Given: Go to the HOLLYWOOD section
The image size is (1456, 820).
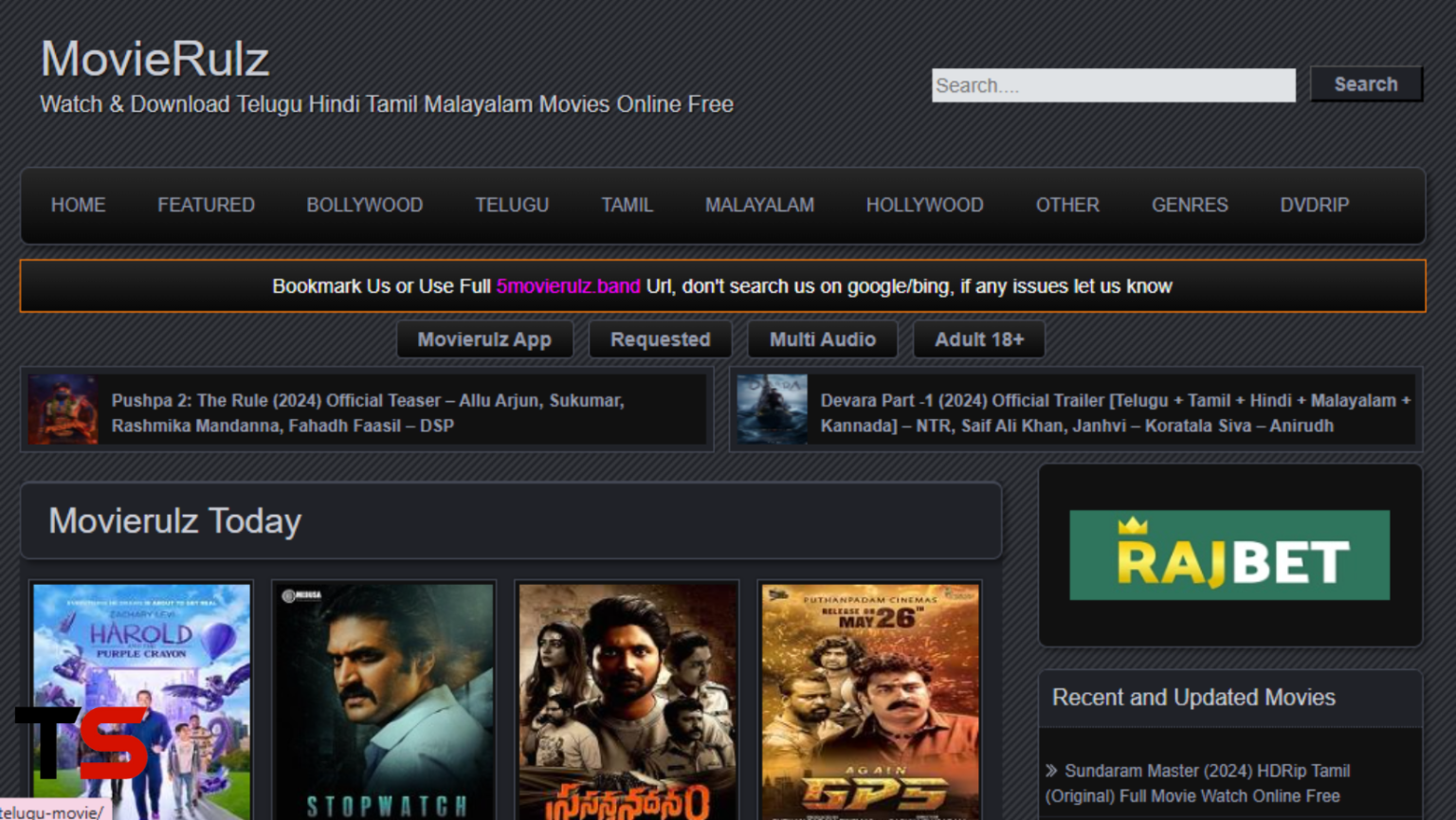Looking at the screenshot, I should click(924, 205).
